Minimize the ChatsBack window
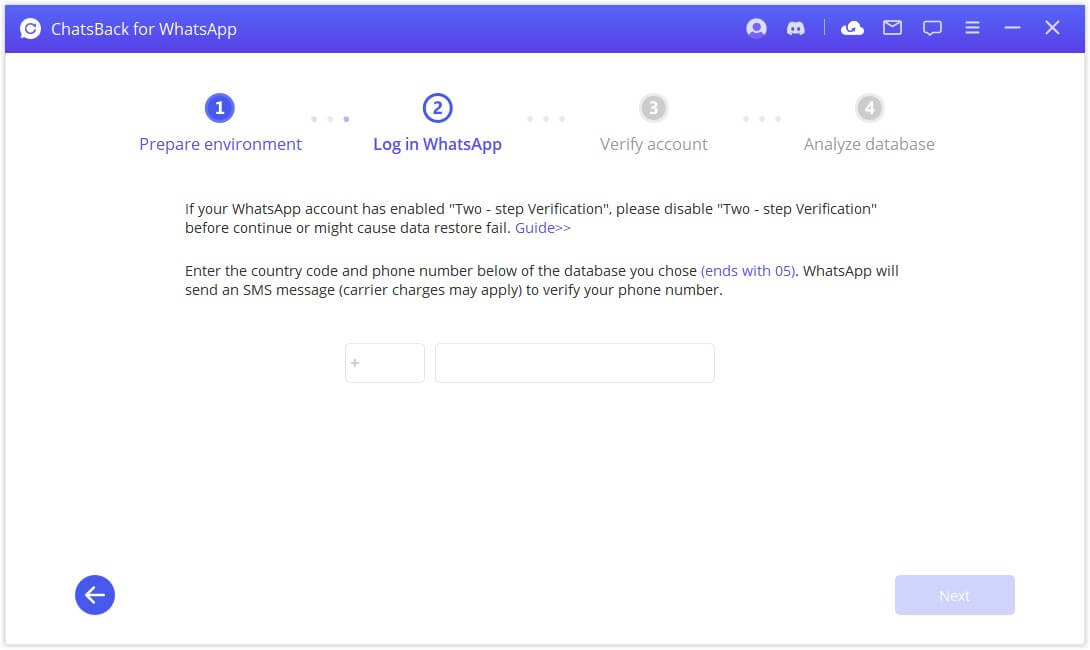Image resolution: width=1090 pixels, height=650 pixels. click(1012, 28)
